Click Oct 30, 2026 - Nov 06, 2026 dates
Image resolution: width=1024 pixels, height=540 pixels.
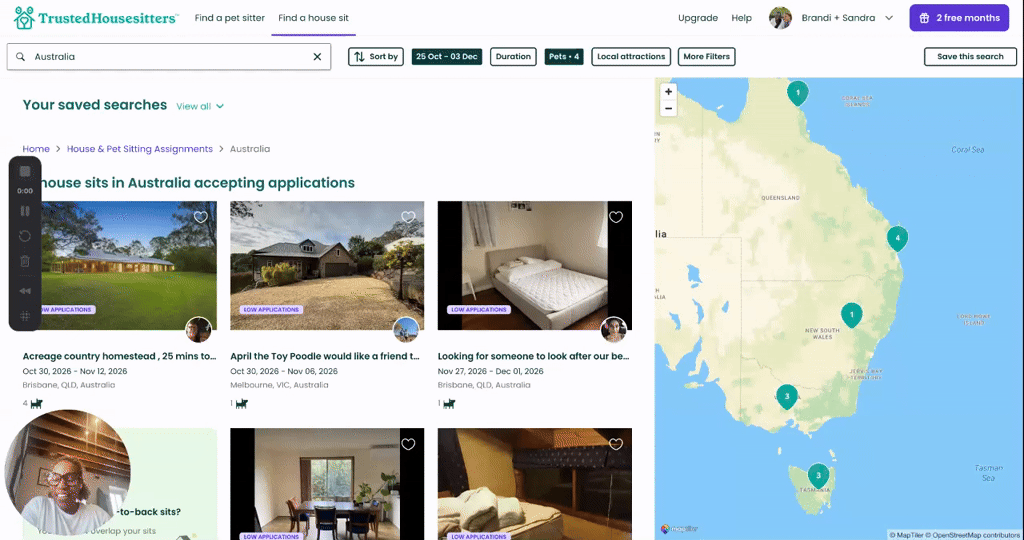click(x=284, y=371)
